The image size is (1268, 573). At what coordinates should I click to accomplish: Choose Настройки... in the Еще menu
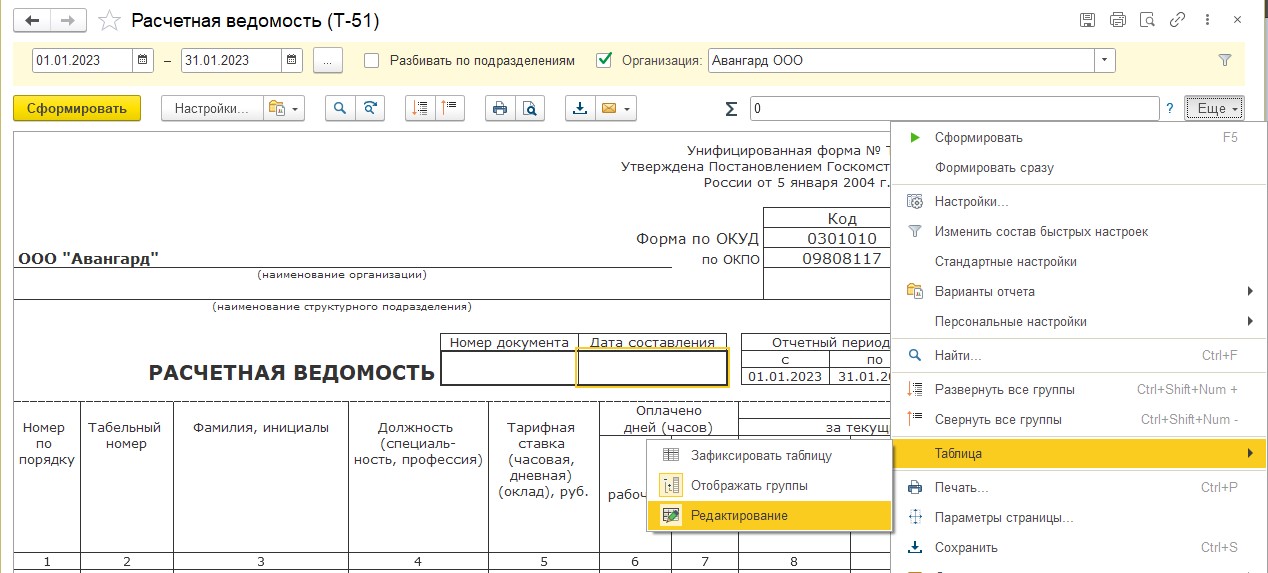pyautogui.click(x=1079, y=202)
